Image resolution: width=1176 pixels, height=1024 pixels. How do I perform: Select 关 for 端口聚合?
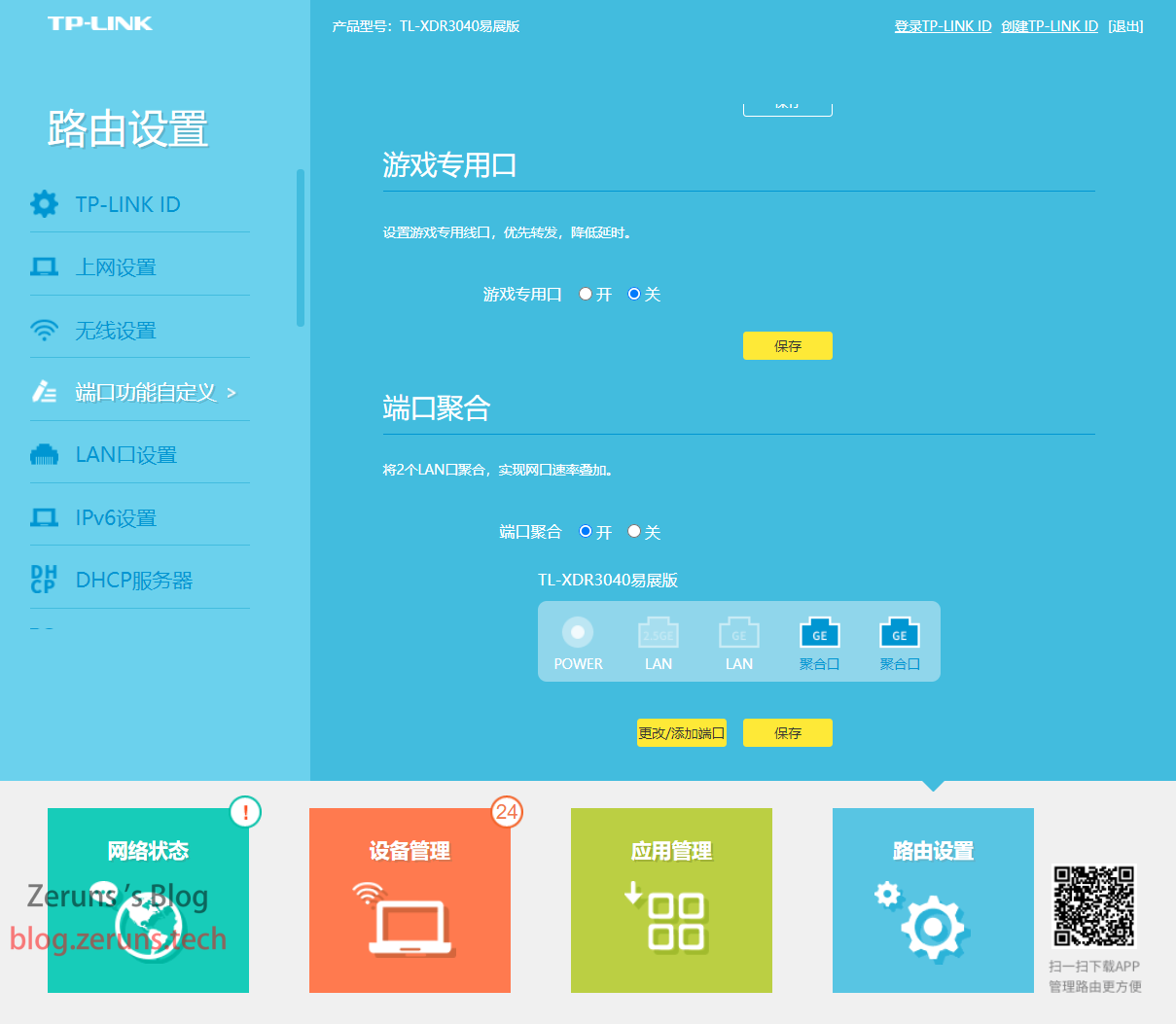pyautogui.click(x=634, y=531)
